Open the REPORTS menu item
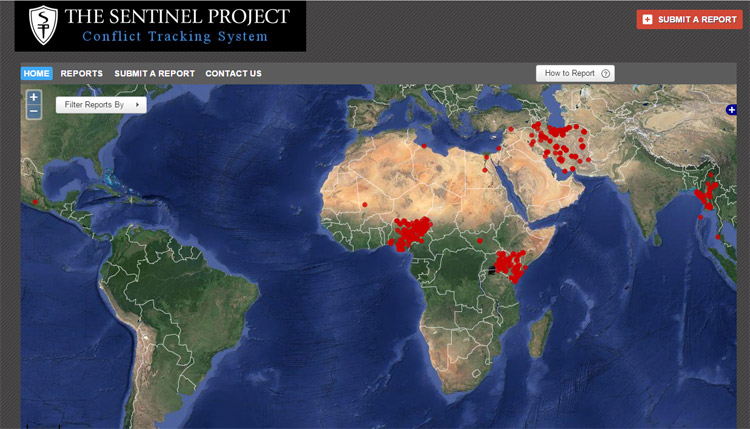The height and width of the screenshot is (429, 750). [x=81, y=73]
